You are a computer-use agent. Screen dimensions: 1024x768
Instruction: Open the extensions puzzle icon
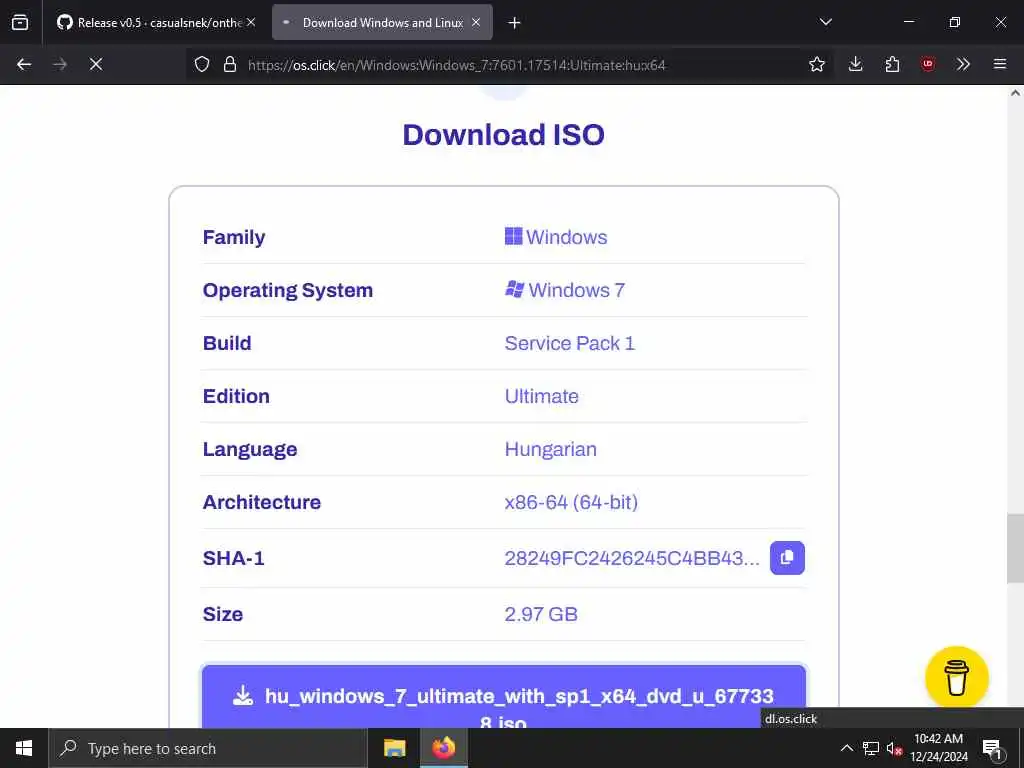point(892,64)
